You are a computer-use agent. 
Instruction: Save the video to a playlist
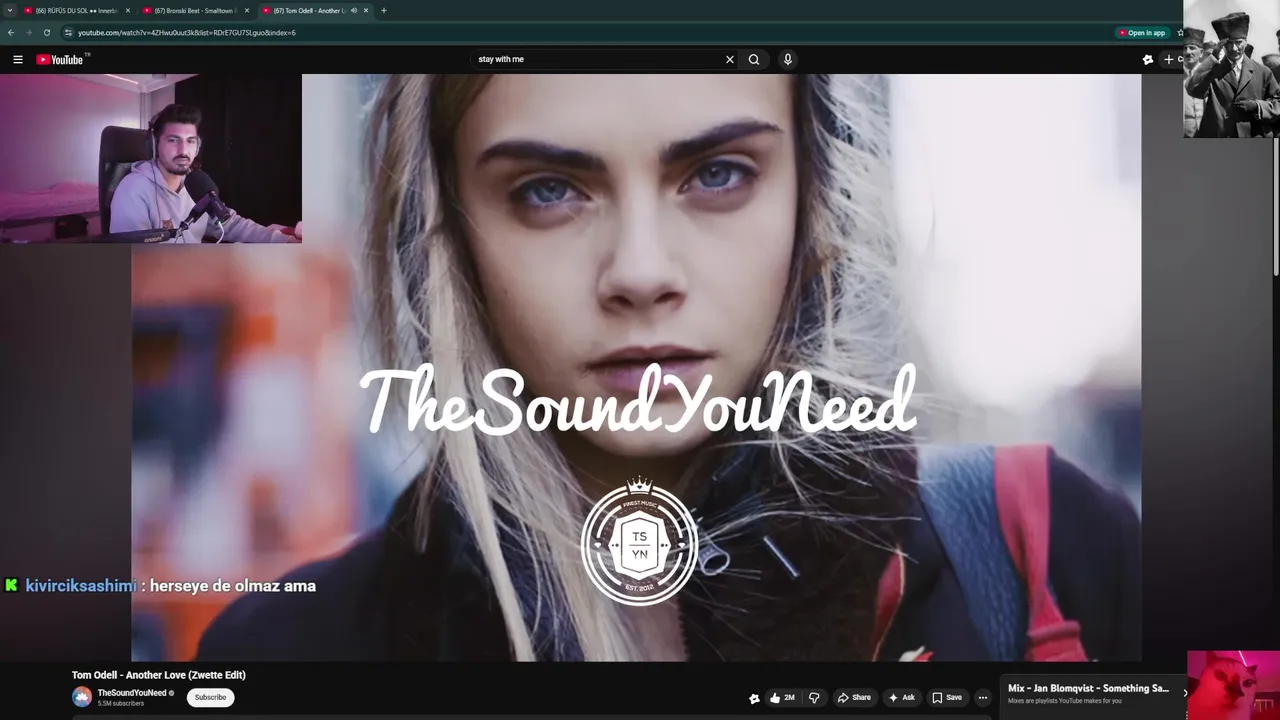coord(947,697)
